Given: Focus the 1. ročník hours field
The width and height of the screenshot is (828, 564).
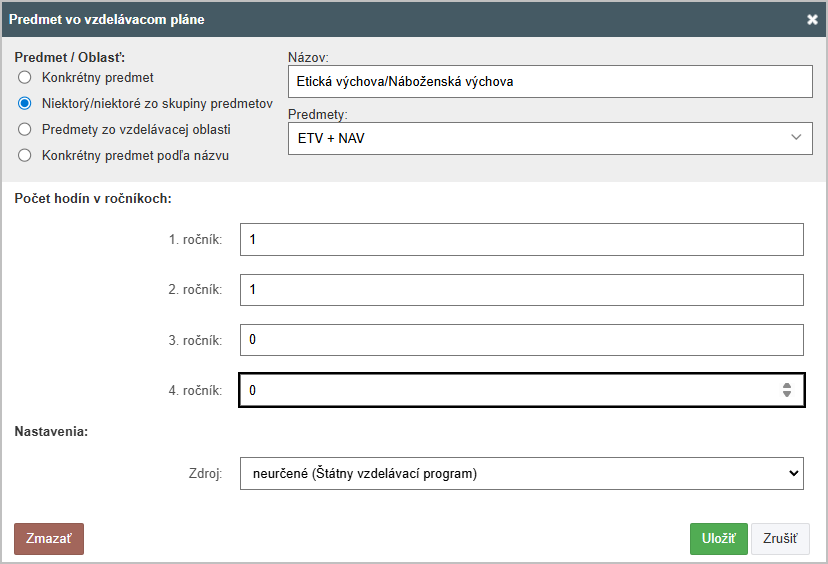Looking at the screenshot, I should 522,239.
